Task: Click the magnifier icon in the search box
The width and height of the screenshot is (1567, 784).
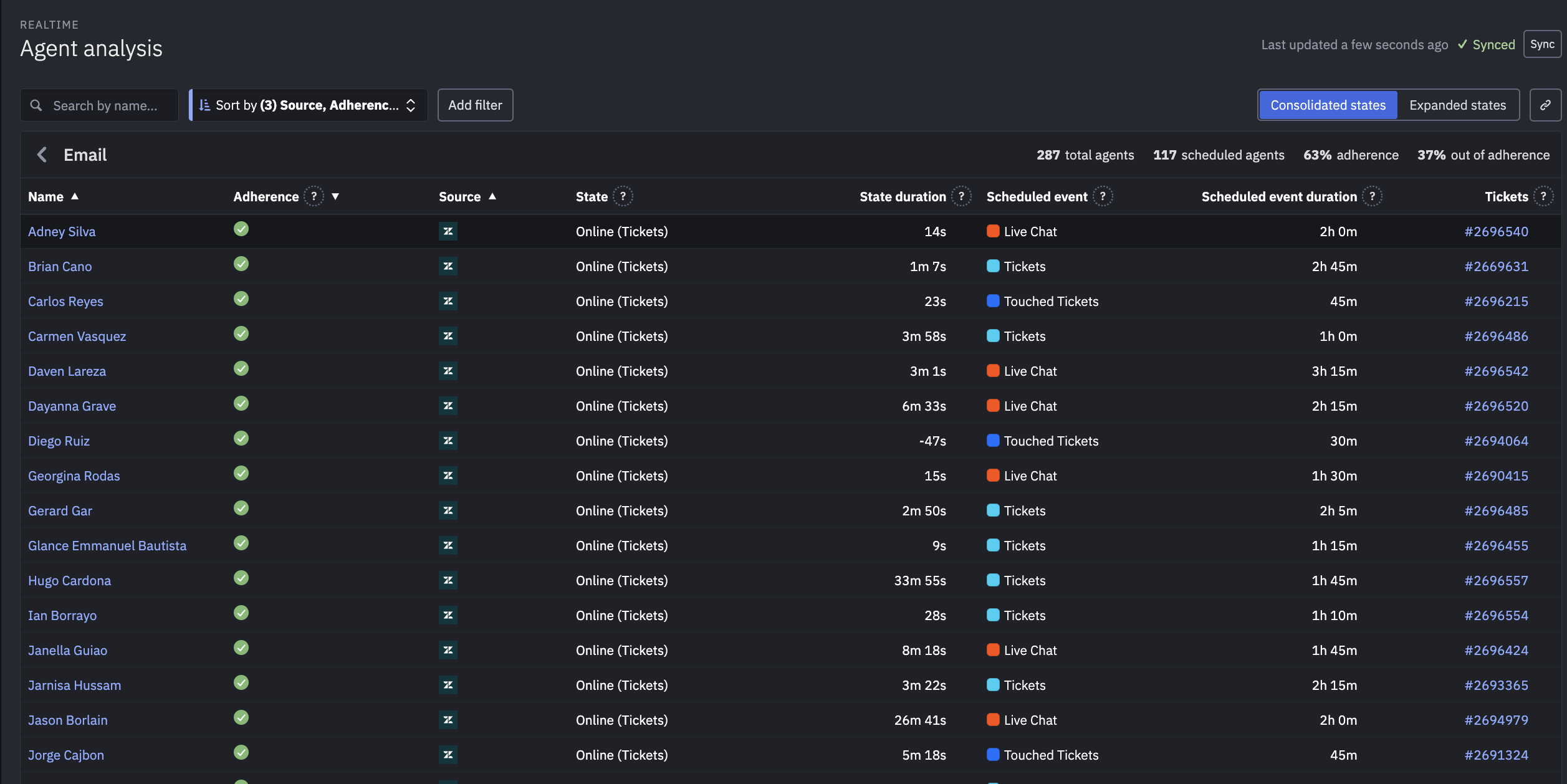Action: (37, 105)
